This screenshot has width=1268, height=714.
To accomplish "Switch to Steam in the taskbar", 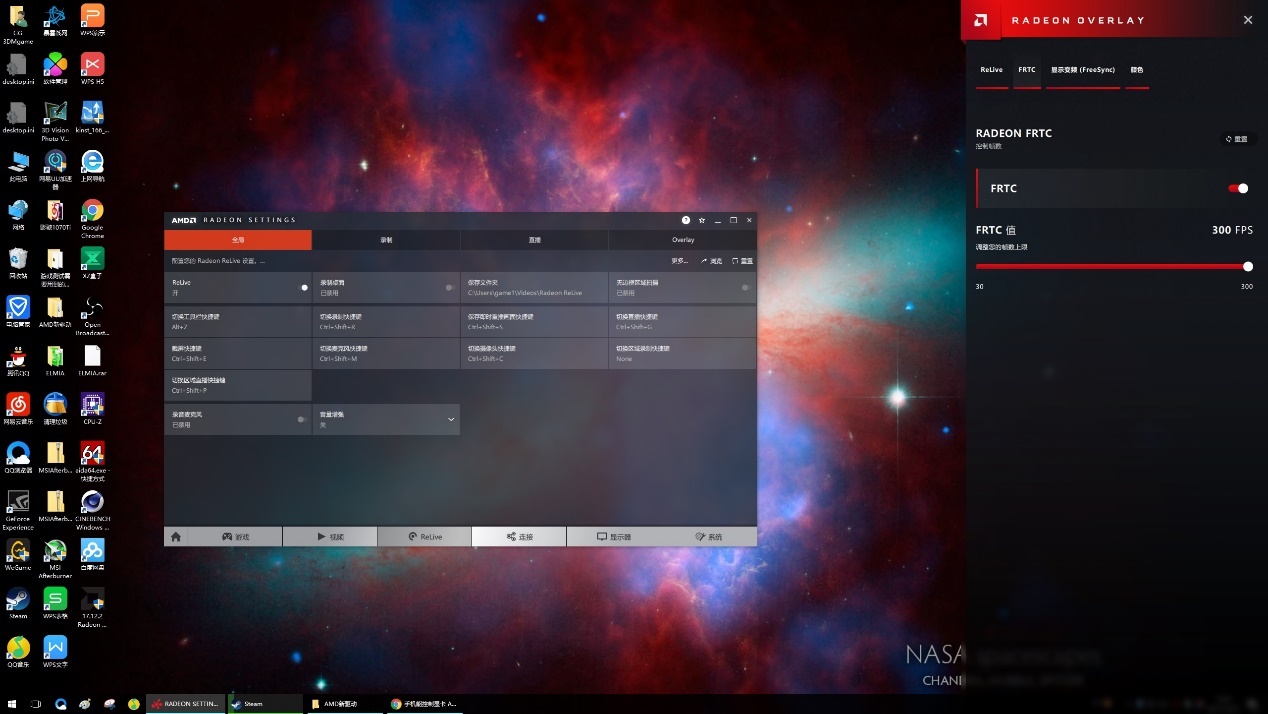I will point(265,704).
